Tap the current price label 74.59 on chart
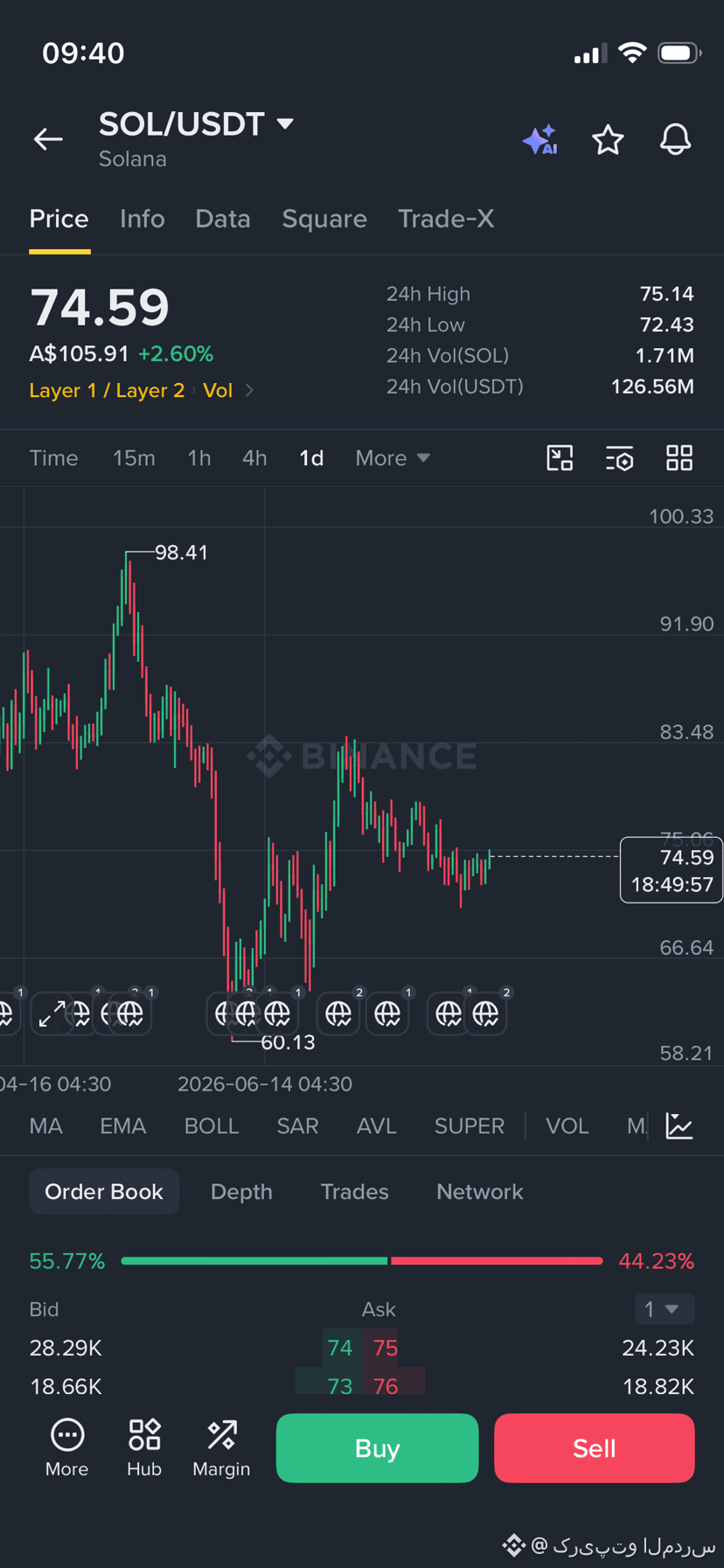This screenshot has width=724, height=1568. click(671, 870)
